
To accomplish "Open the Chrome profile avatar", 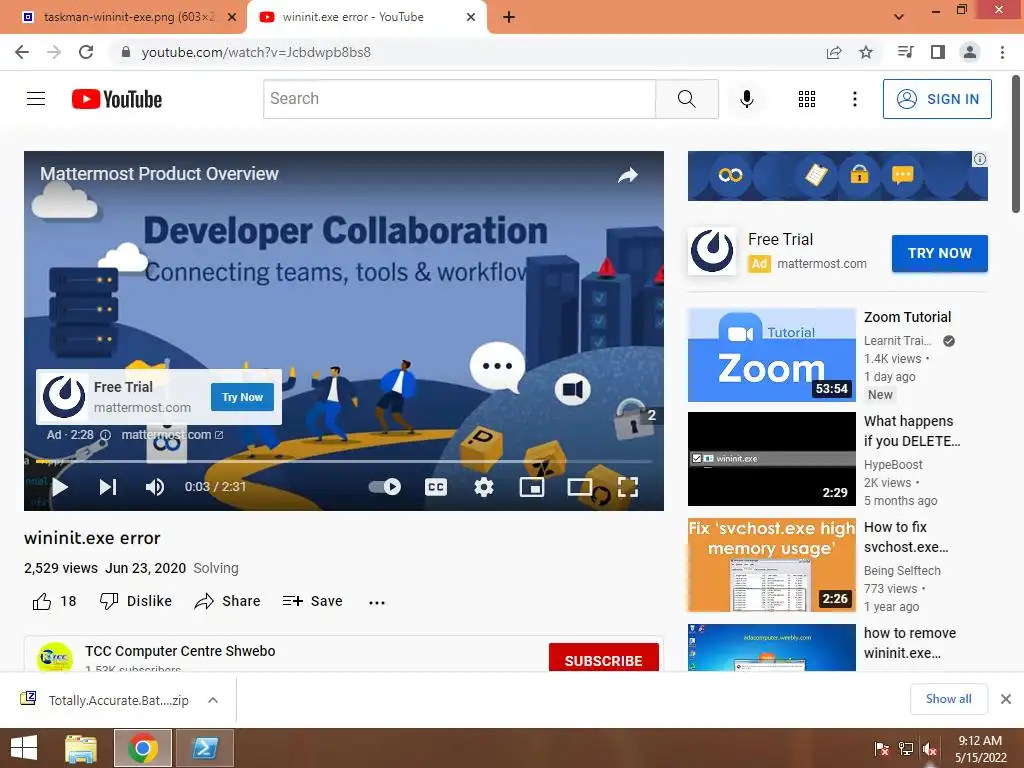I will [970, 52].
